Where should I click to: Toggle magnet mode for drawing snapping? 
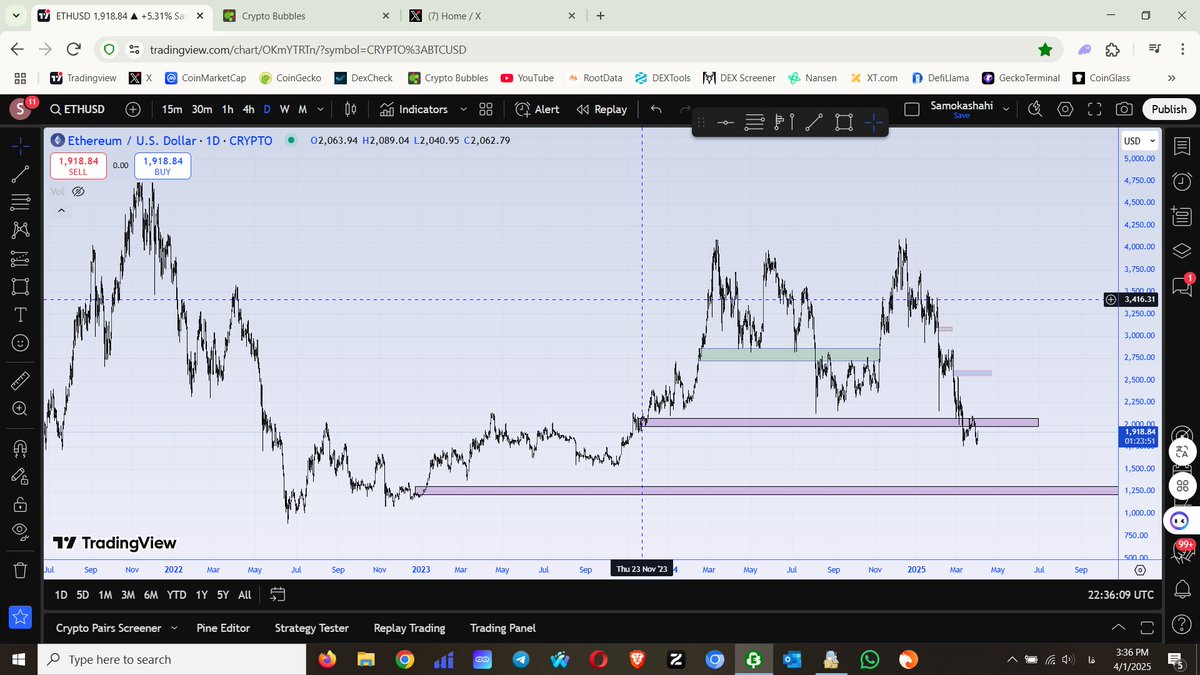pos(20,448)
